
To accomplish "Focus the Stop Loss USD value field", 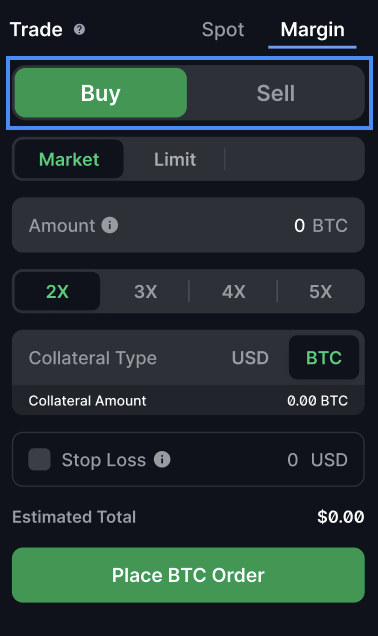I will [292, 460].
